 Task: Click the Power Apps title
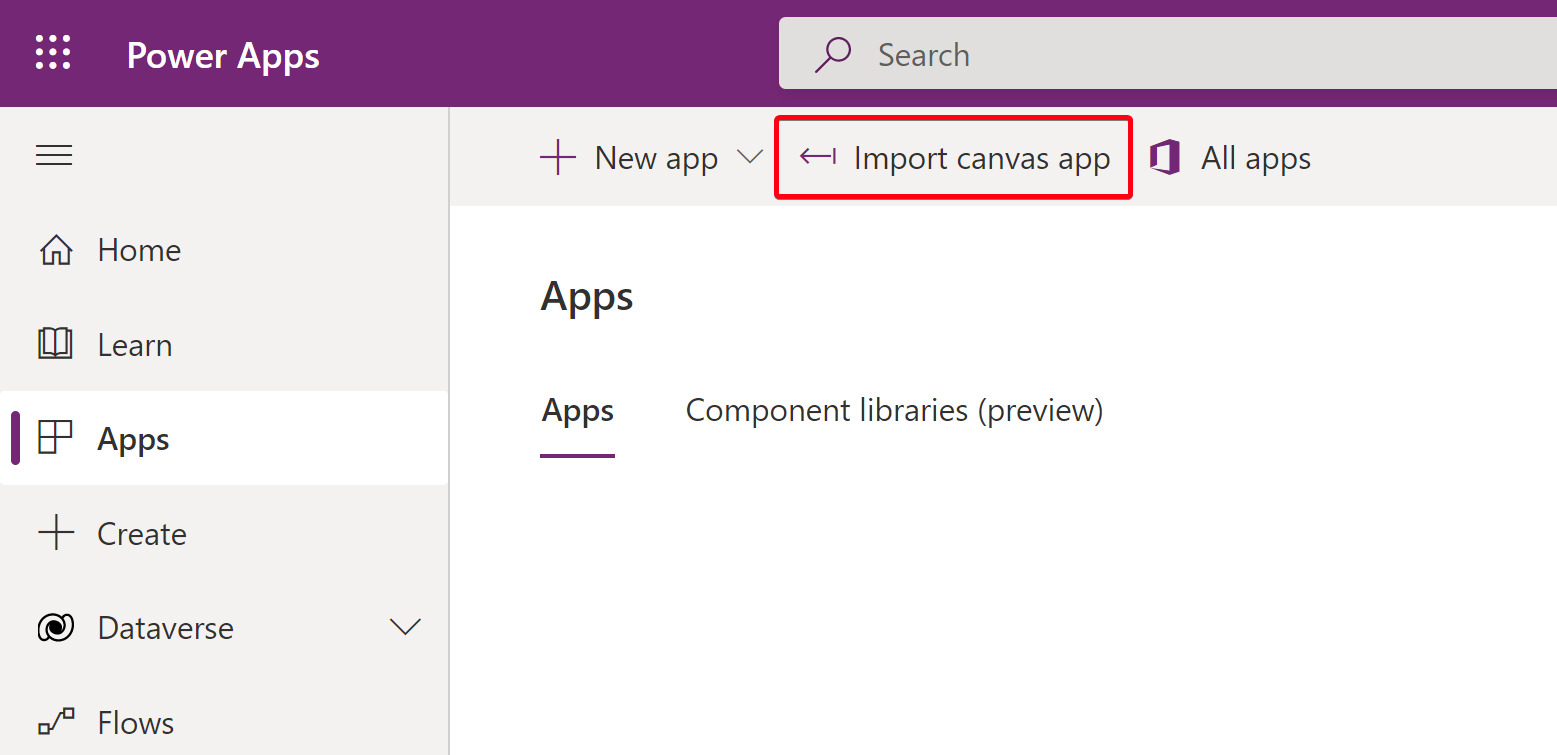click(x=223, y=55)
